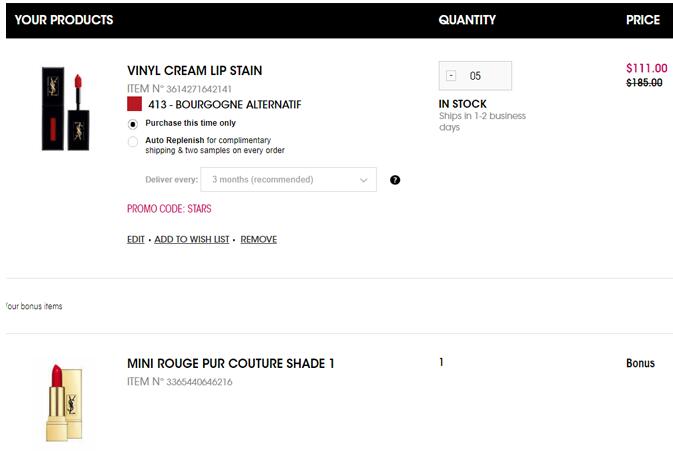Decrease quantity with the minus button

[451, 76]
